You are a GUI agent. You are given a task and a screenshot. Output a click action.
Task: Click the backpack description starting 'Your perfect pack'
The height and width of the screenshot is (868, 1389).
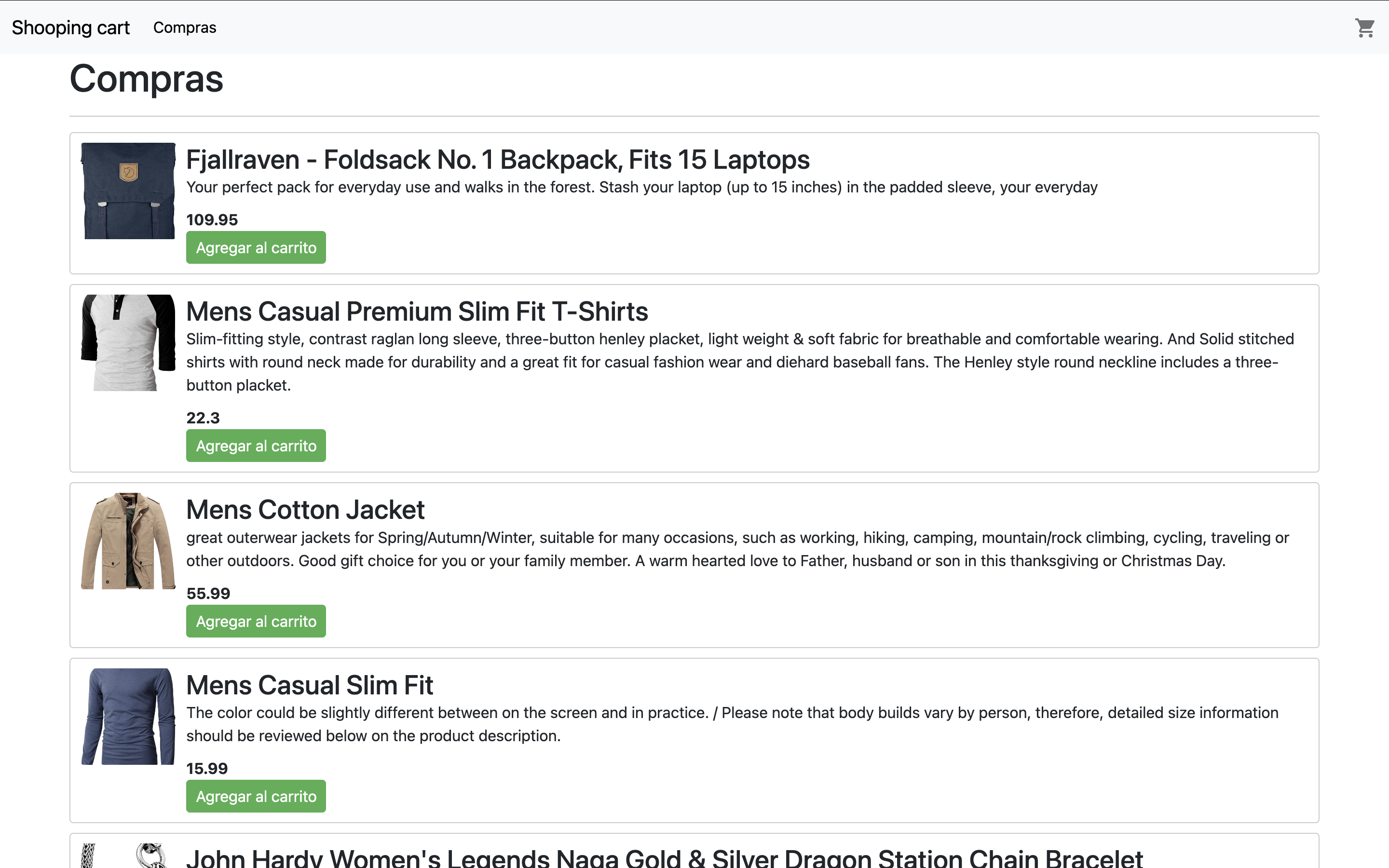[642, 187]
